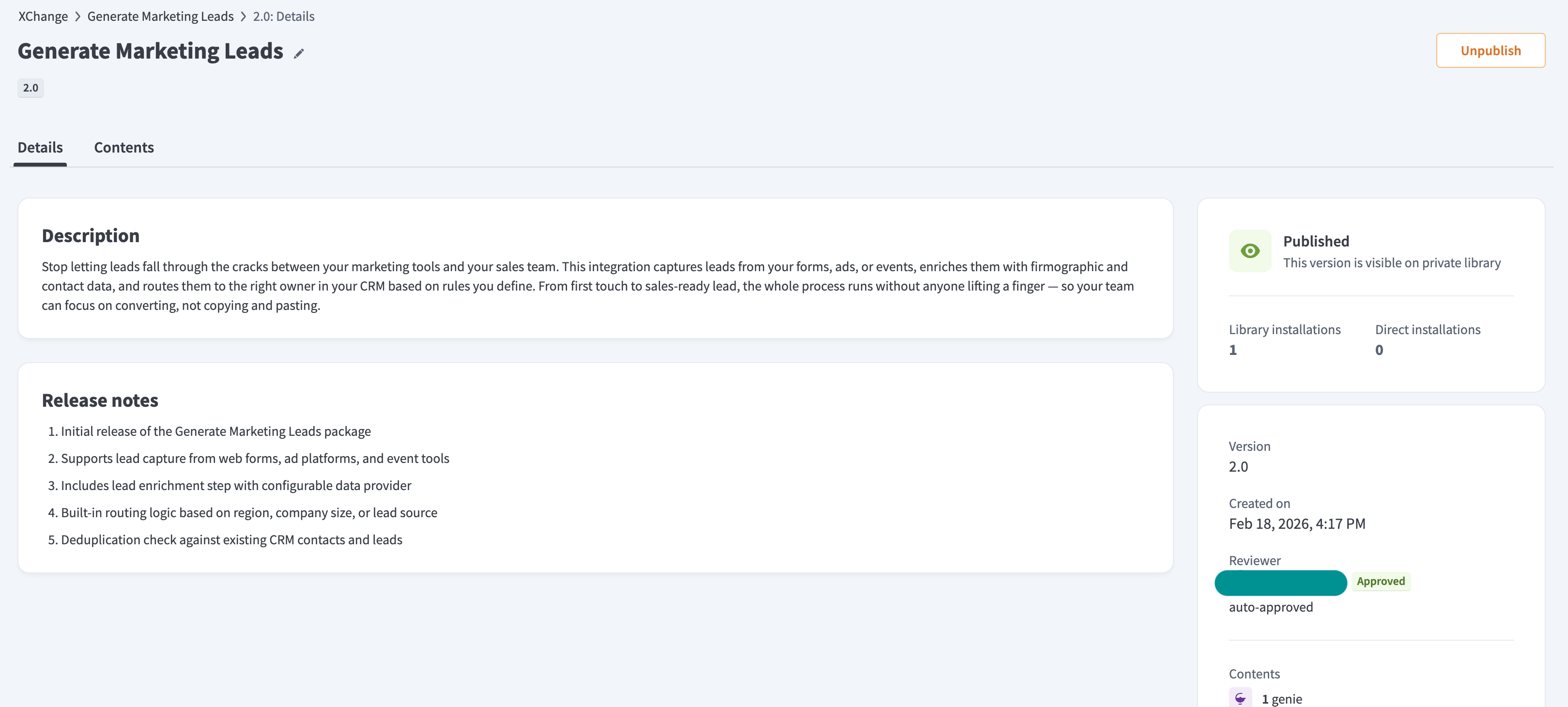This screenshot has height=707, width=1568.
Task: Click 'This version is visible on private library'
Action: pyautogui.click(x=1391, y=263)
